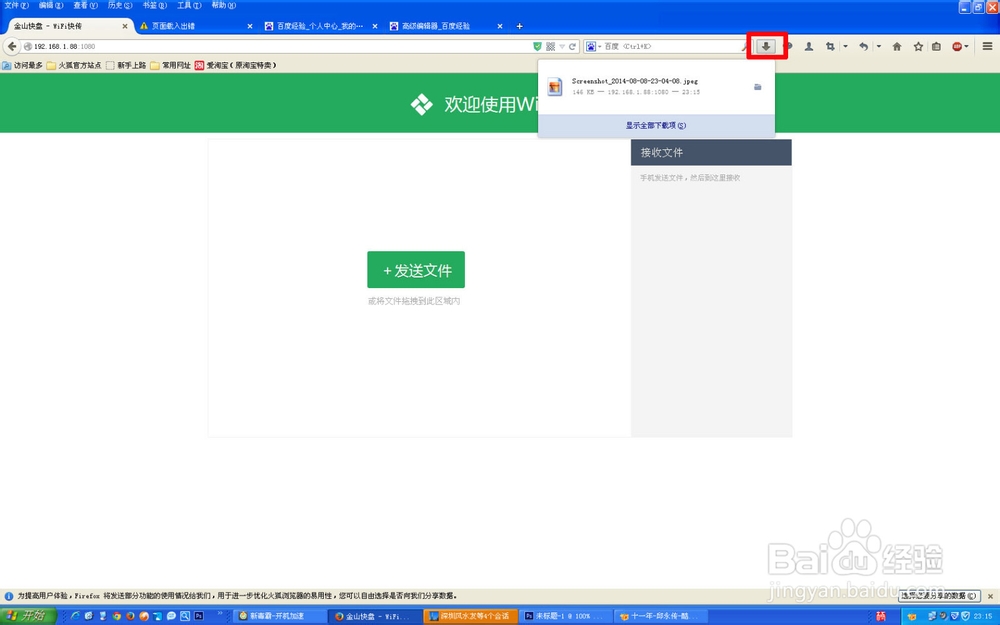The width and height of the screenshot is (1000, 625).
Task: Switch to 十一年-邱永传 taskbar window
Action: pyautogui.click(x=661, y=616)
